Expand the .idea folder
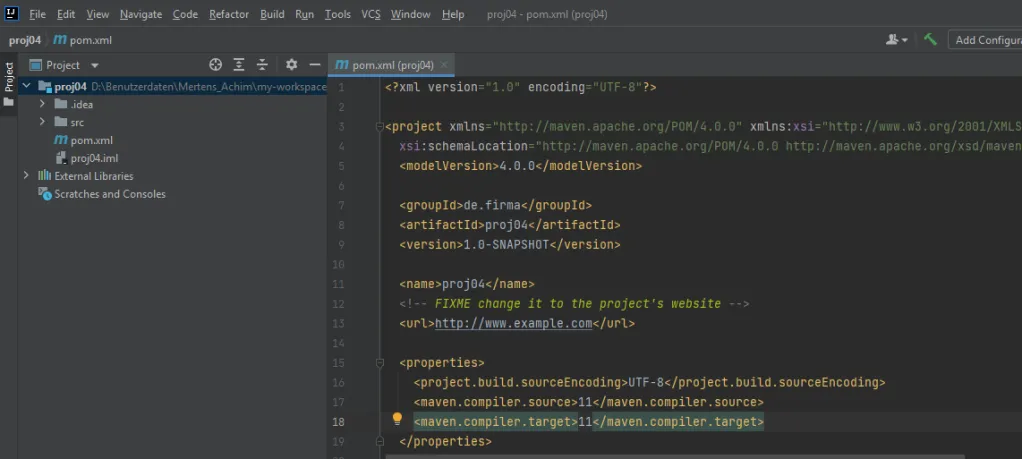 coord(42,104)
